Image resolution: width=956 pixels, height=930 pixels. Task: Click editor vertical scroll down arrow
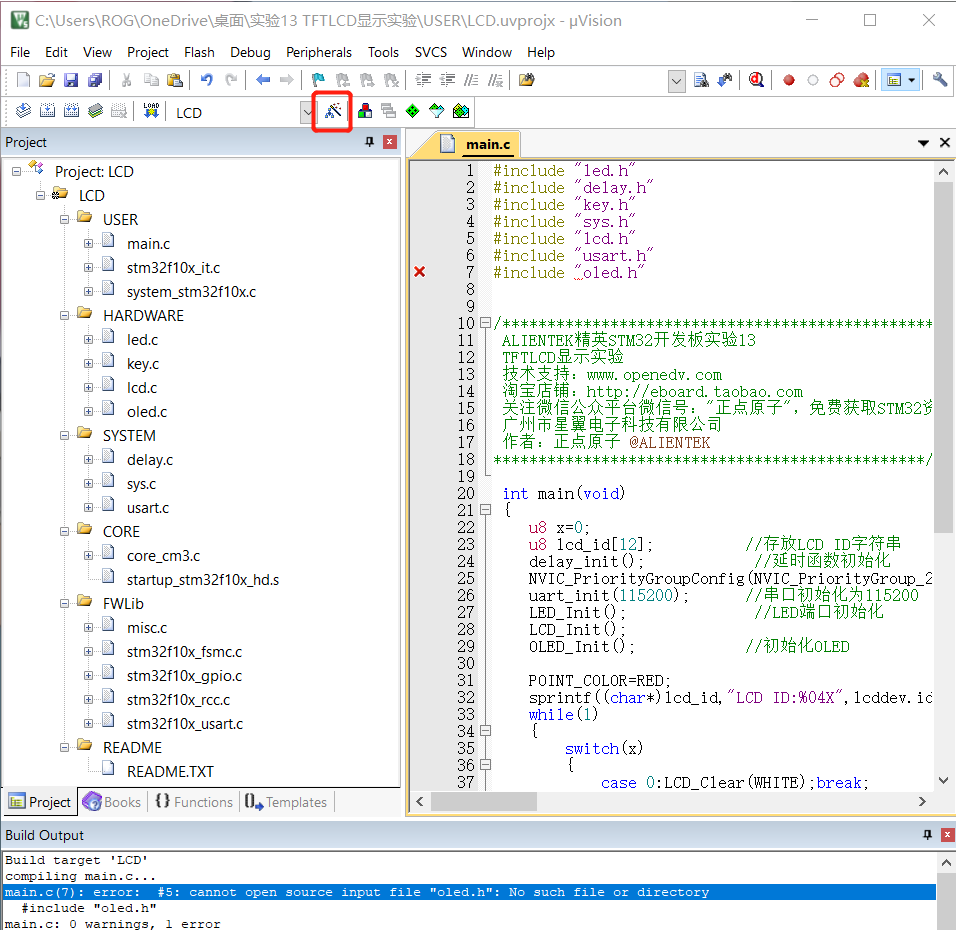pos(943,781)
